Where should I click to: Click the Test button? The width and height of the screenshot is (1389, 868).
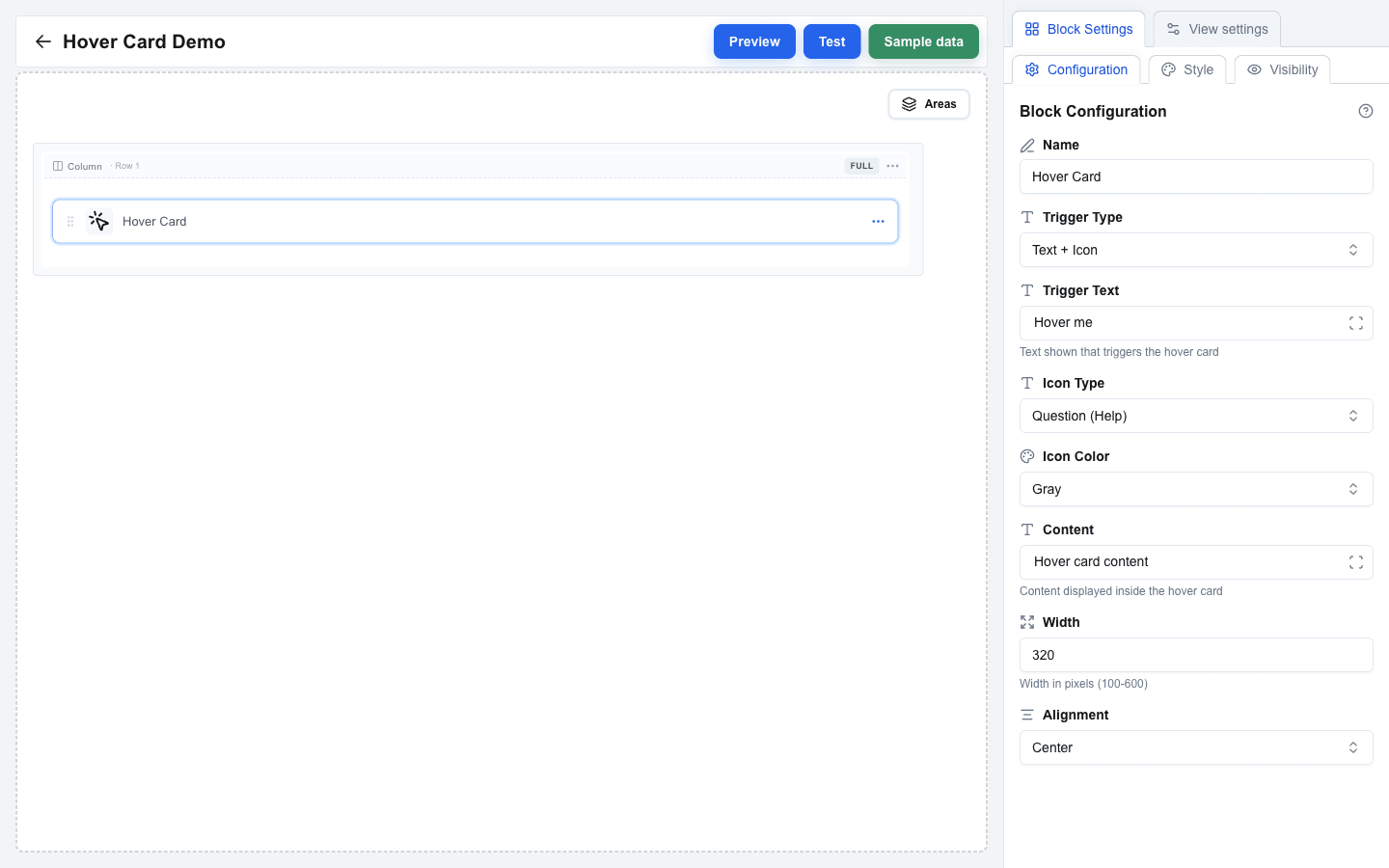tap(831, 41)
